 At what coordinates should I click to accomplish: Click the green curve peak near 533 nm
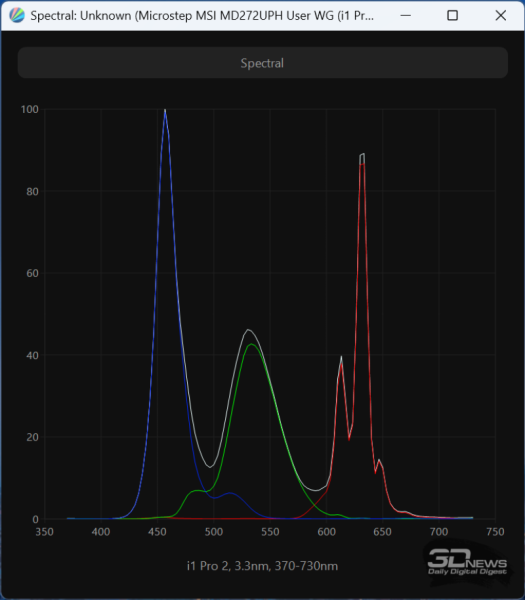click(x=251, y=344)
